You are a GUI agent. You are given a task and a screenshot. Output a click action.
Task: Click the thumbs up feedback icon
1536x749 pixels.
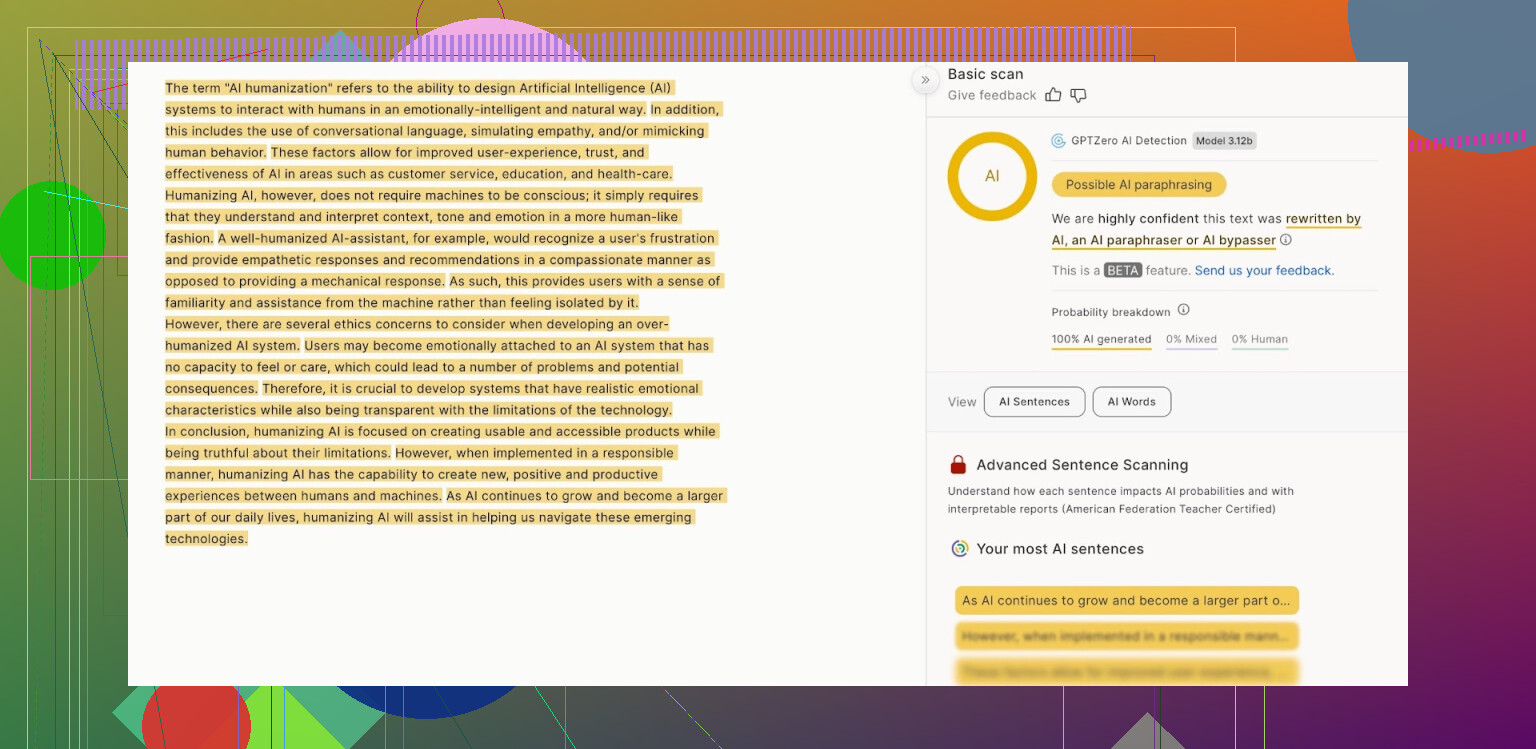coord(1053,95)
